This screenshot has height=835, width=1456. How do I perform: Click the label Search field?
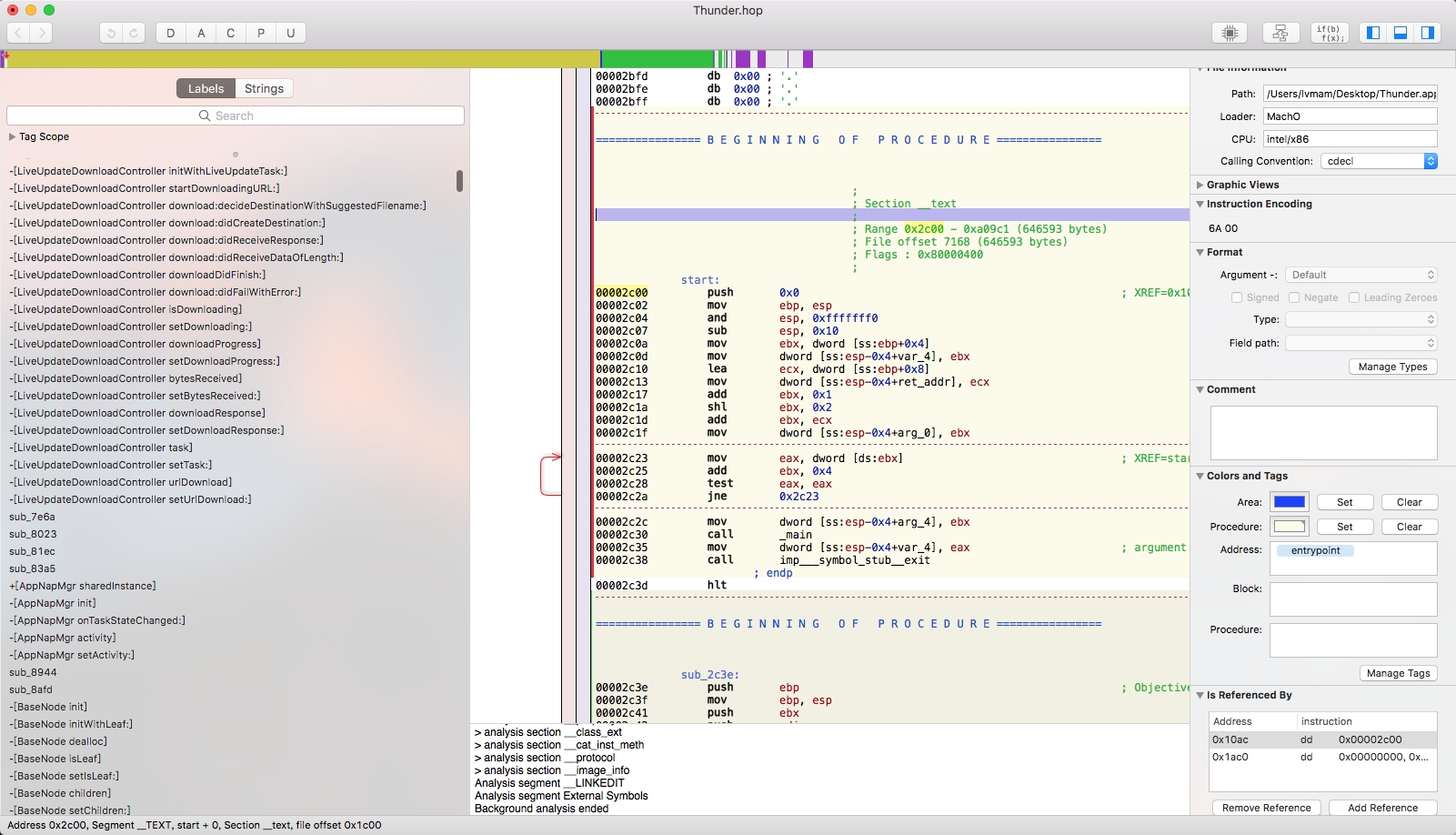click(236, 116)
